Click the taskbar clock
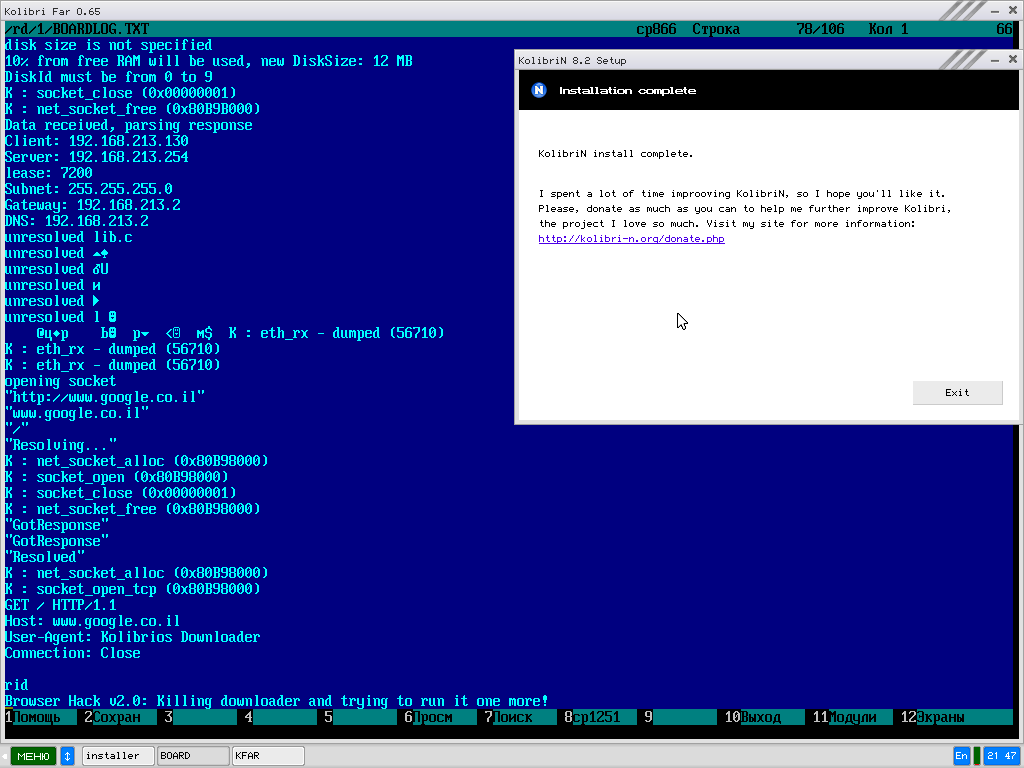The height and width of the screenshot is (768, 1024). click(x=1002, y=756)
